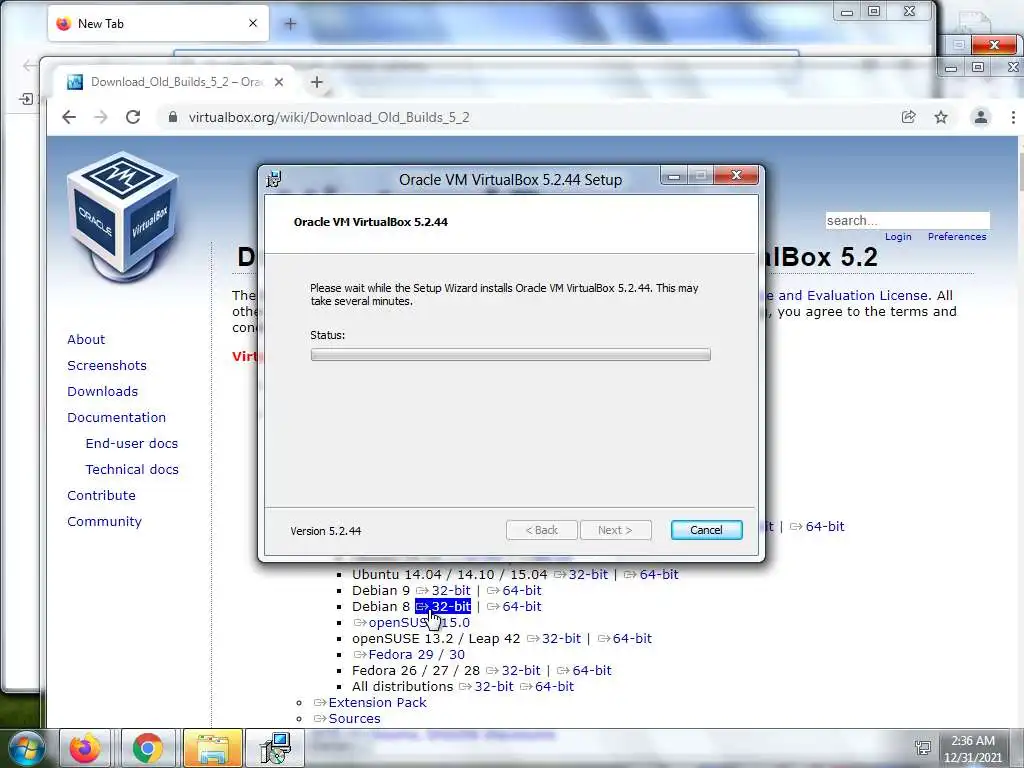Switch to Chrome in the taskbar
Screen dimensions: 1024x768
click(148, 748)
